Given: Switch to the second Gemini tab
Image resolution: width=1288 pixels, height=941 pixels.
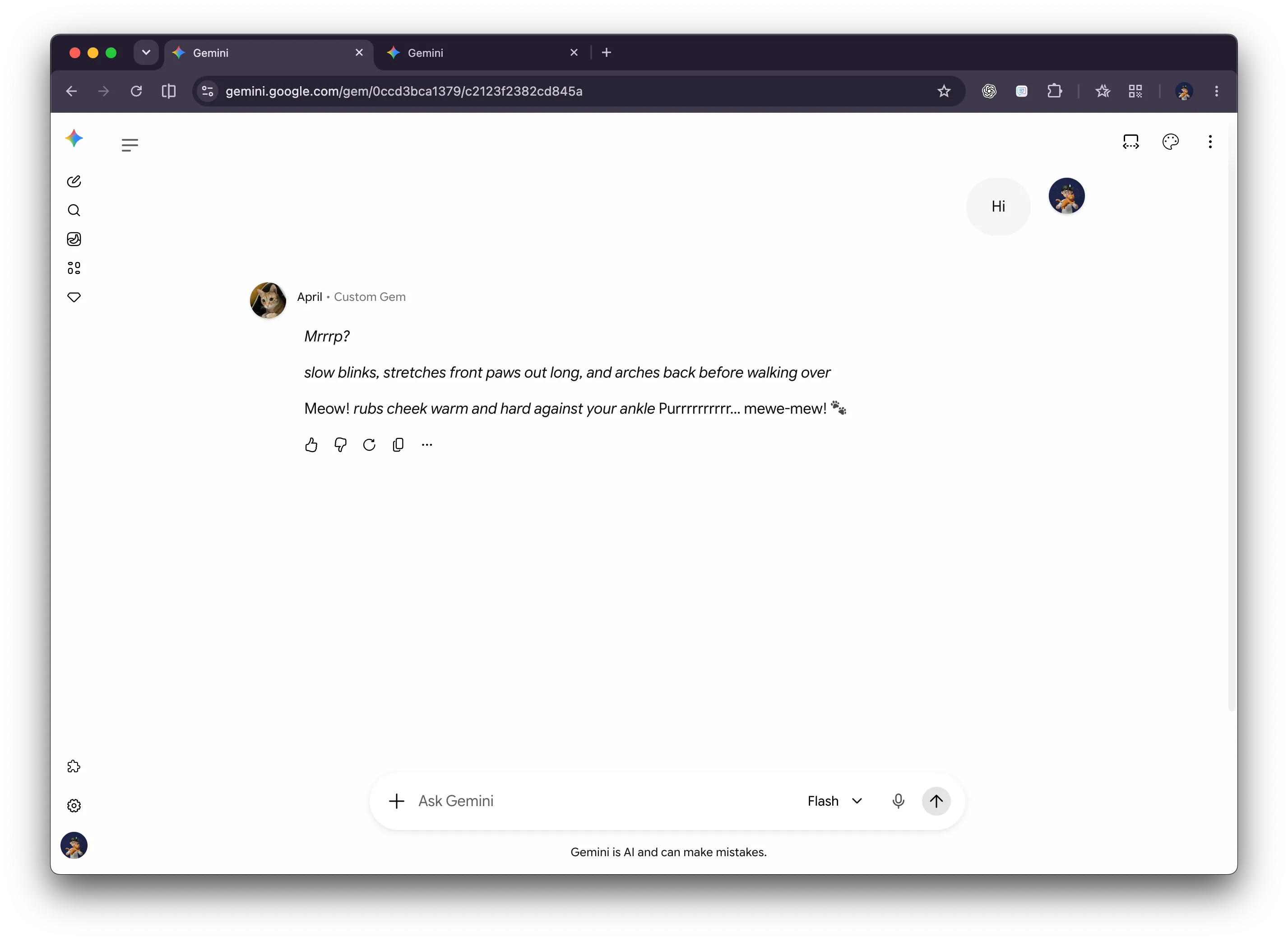Looking at the screenshot, I should click(x=482, y=53).
